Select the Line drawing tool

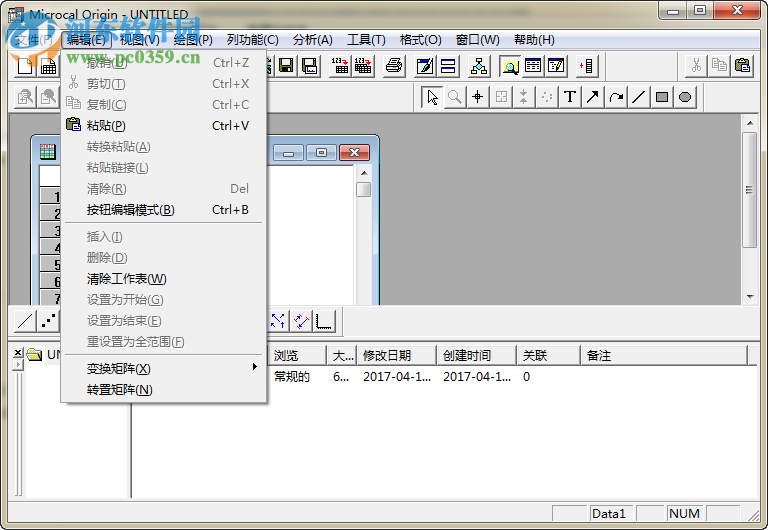pyautogui.click(x=639, y=97)
